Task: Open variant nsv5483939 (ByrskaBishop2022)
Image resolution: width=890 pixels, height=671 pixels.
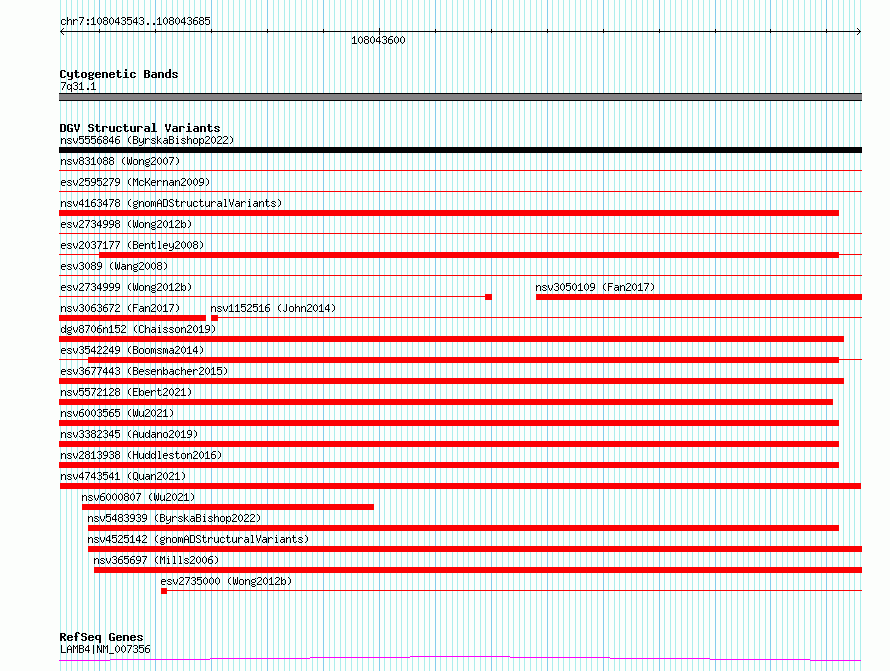Action: click(x=174, y=518)
